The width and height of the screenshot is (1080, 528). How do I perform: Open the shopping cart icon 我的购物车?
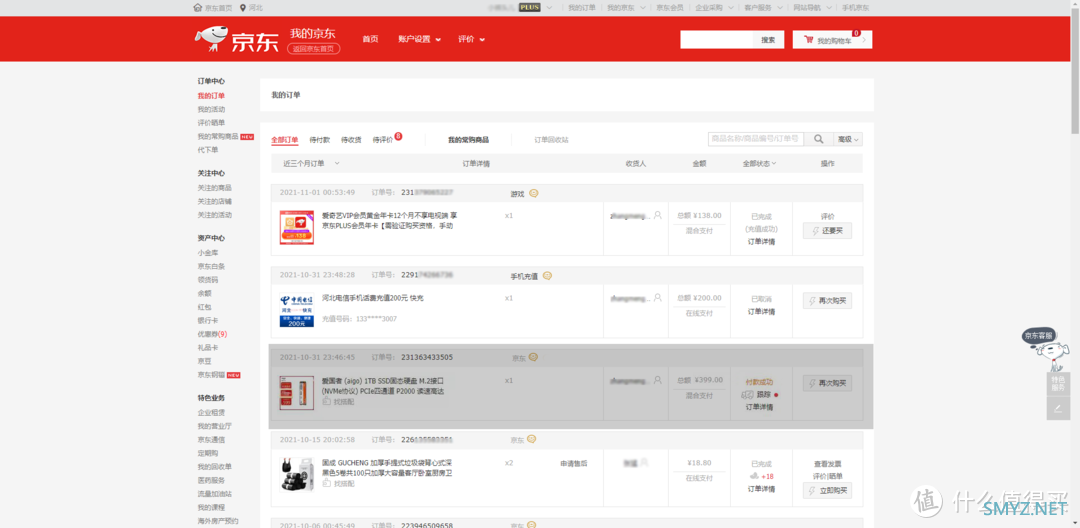809,41
